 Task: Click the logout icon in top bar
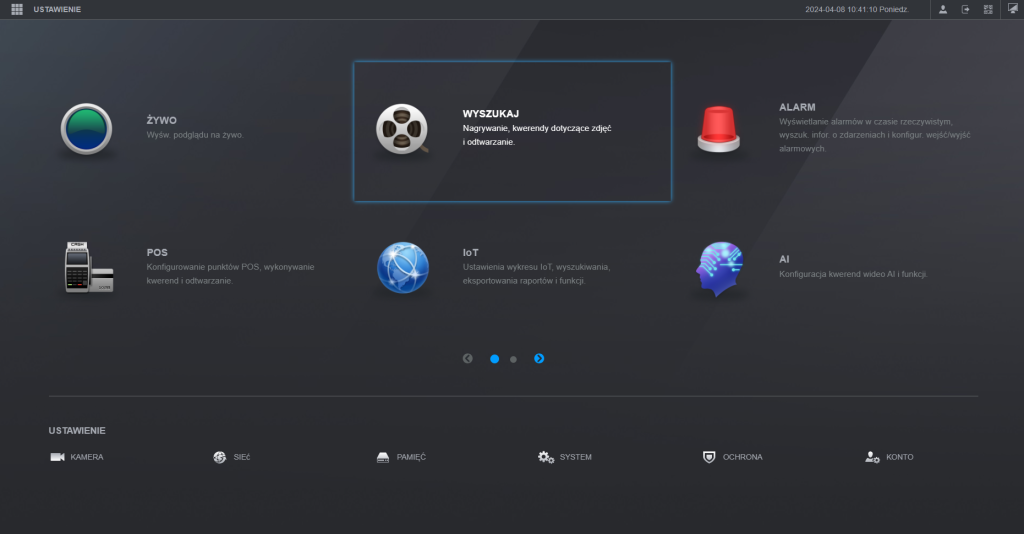tap(965, 9)
